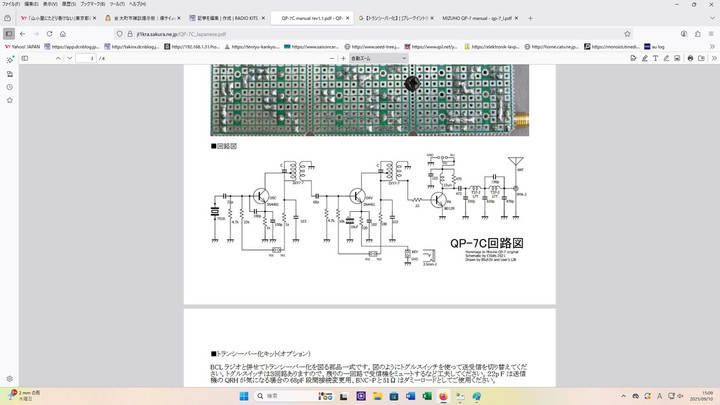Go forward to next page

coord(36,34)
